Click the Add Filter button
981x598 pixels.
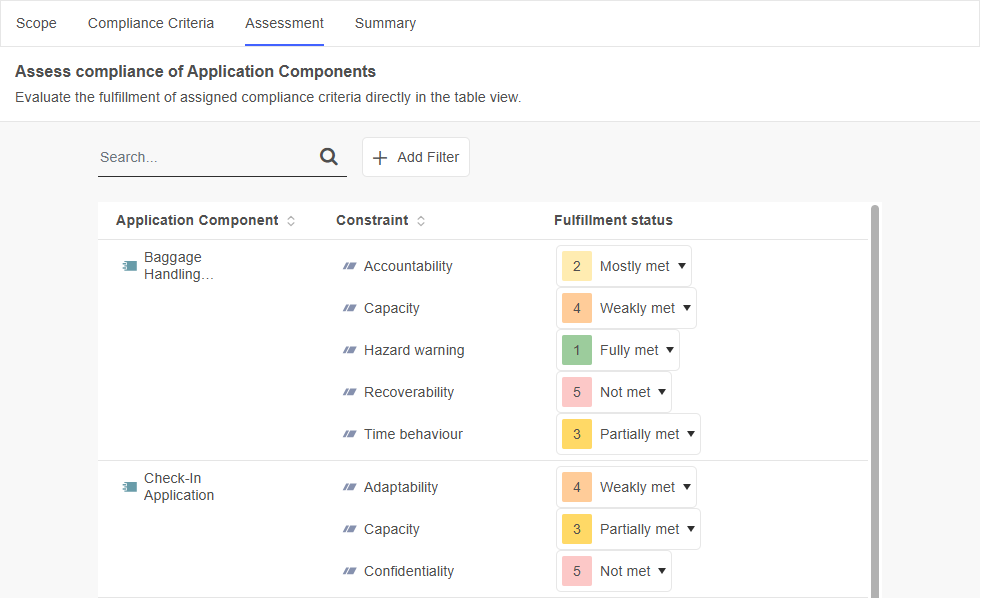[x=415, y=157]
